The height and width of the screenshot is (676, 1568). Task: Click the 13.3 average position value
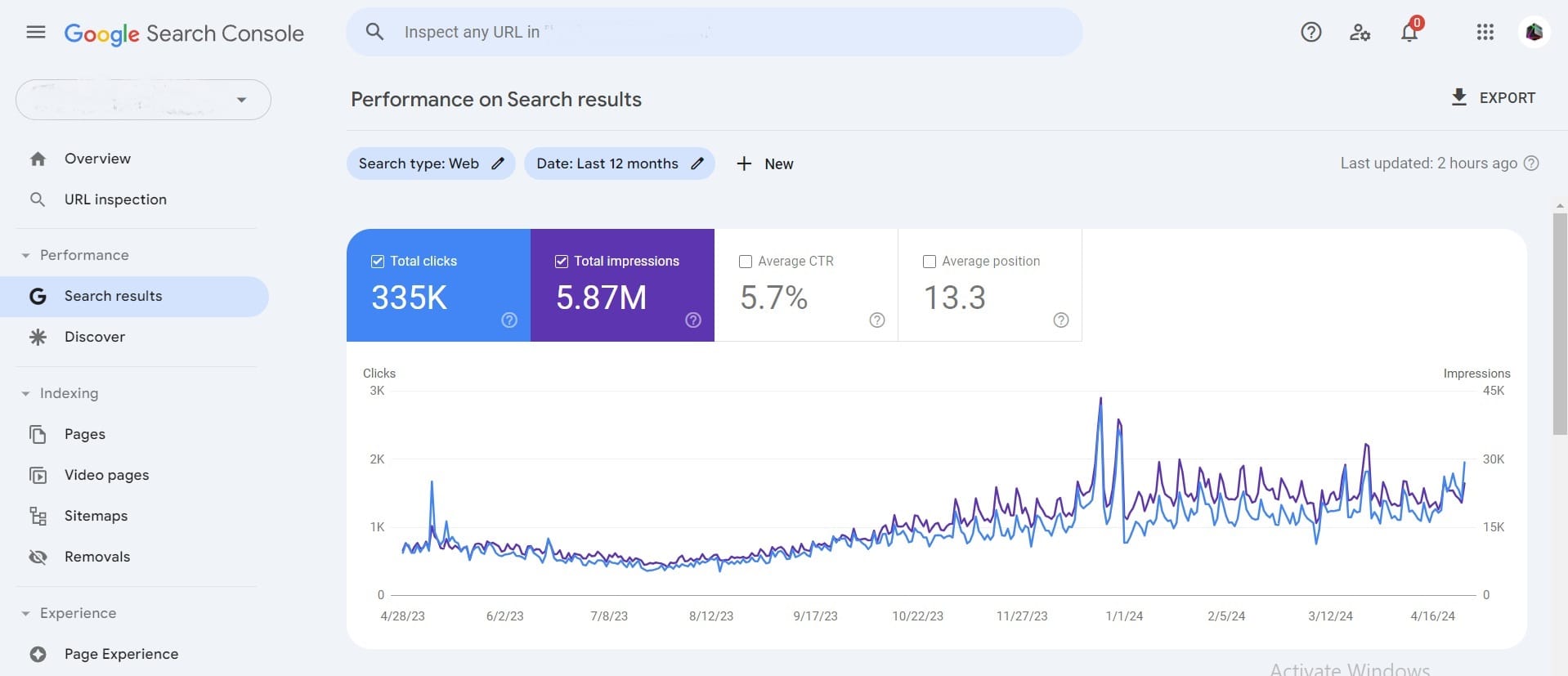[x=954, y=298]
